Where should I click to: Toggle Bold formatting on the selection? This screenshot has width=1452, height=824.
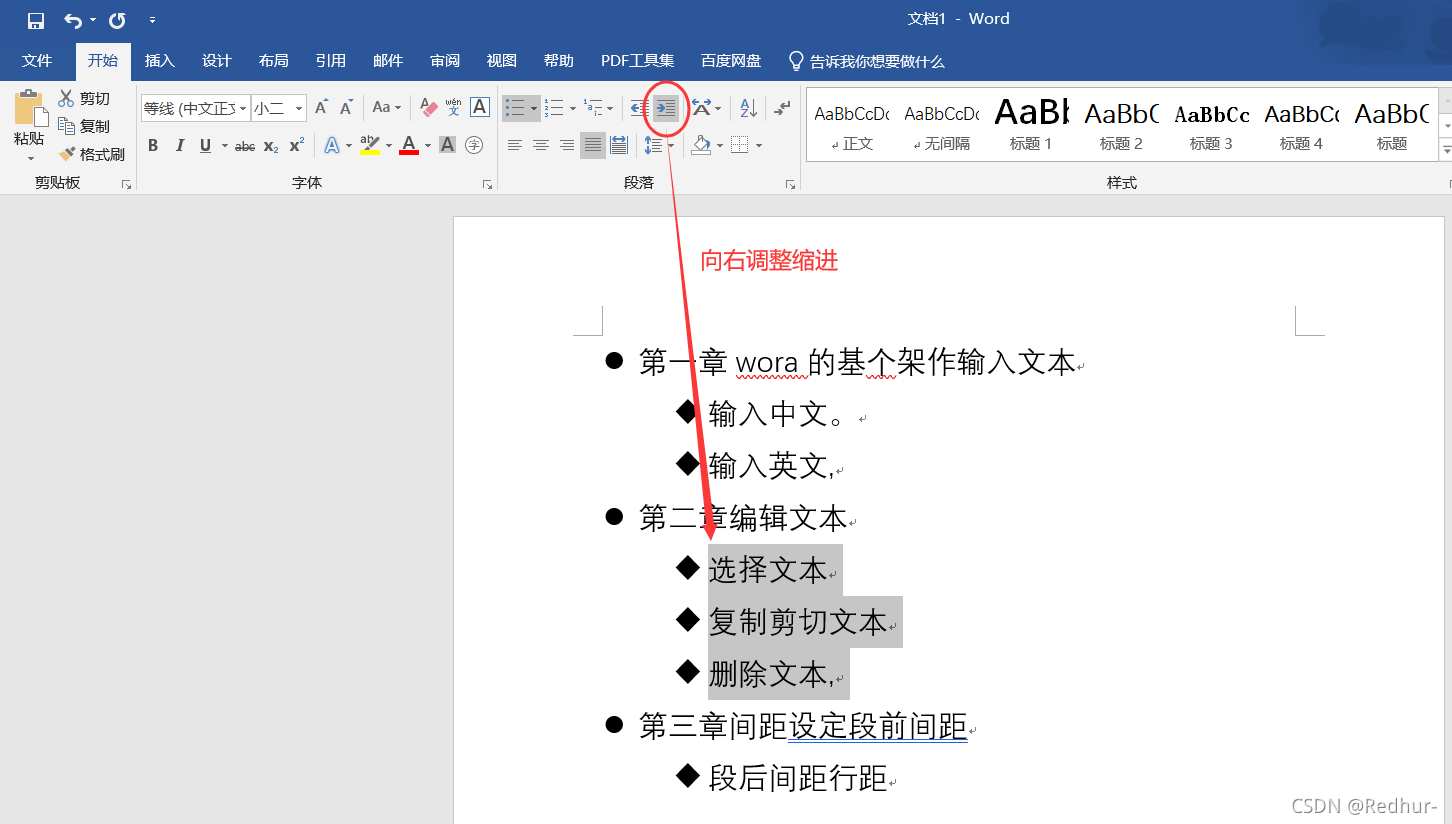(153, 145)
